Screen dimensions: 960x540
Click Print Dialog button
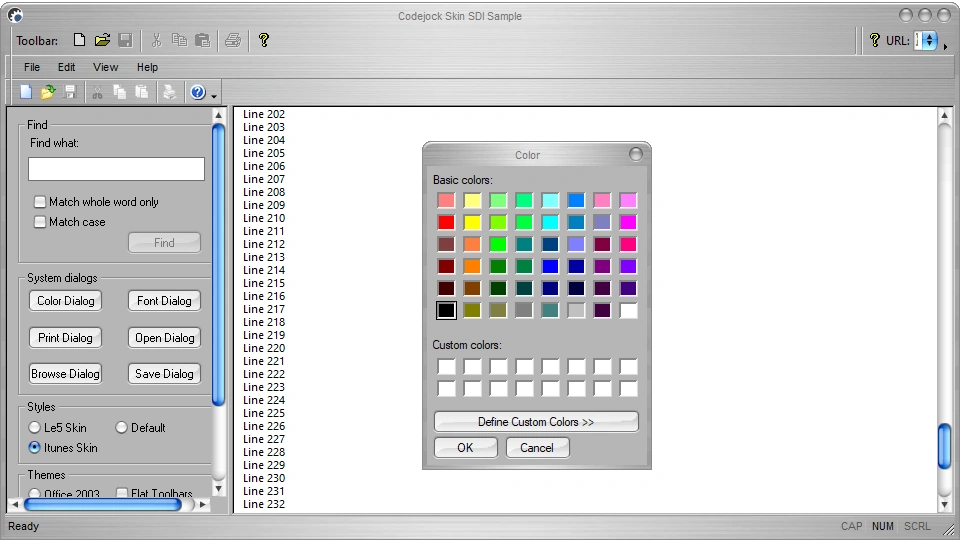pos(66,337)
